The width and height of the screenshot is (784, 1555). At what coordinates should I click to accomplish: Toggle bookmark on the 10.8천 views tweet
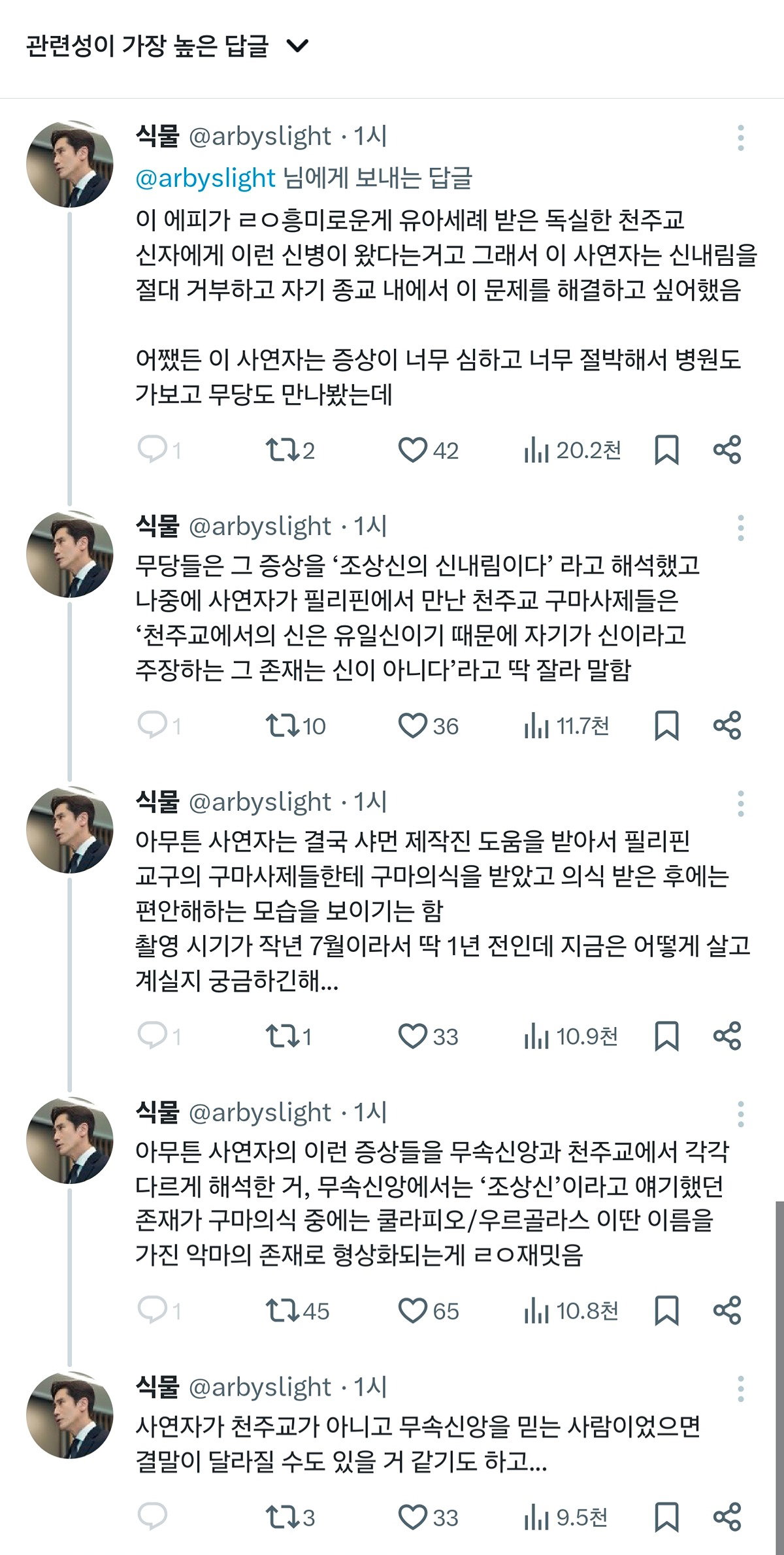click(666, 1311)
